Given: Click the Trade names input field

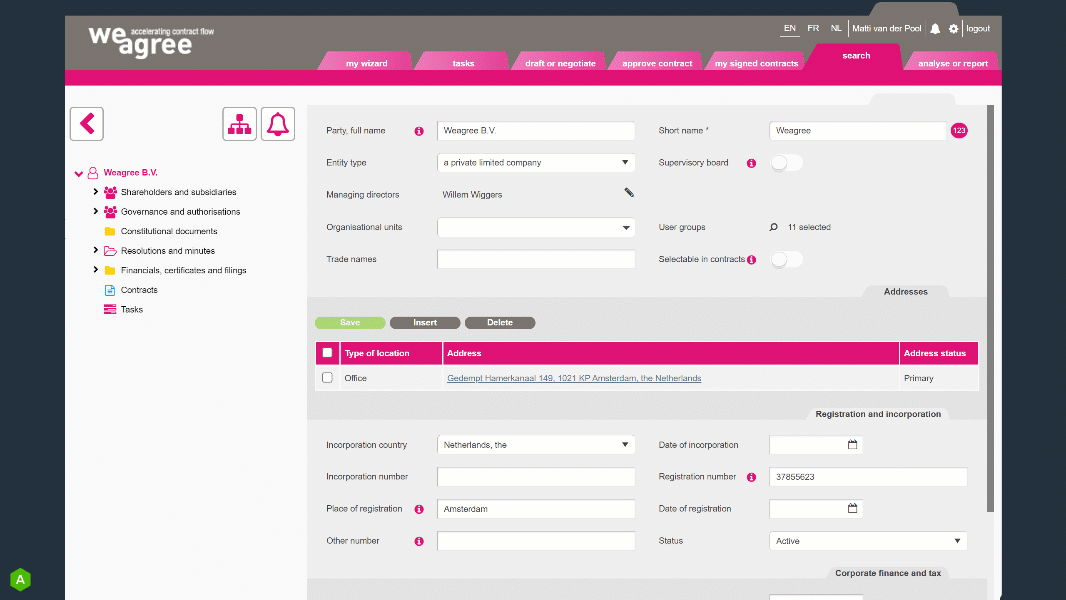Looking at the screenshot, I should click(x=536, y=259).
